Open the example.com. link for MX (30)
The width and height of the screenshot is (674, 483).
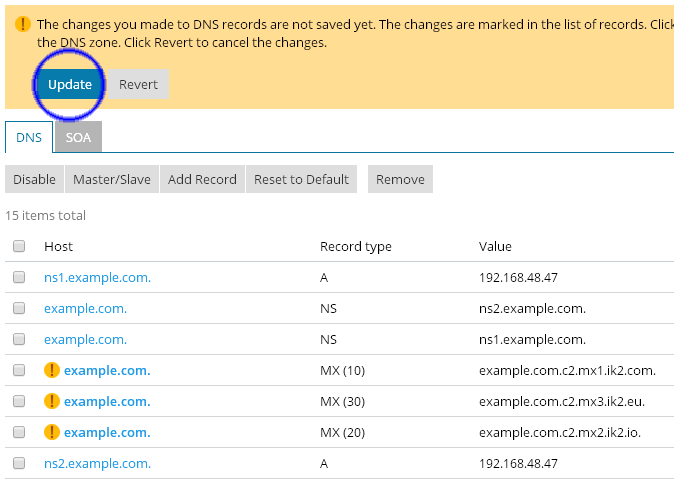(x=107, y=401)
